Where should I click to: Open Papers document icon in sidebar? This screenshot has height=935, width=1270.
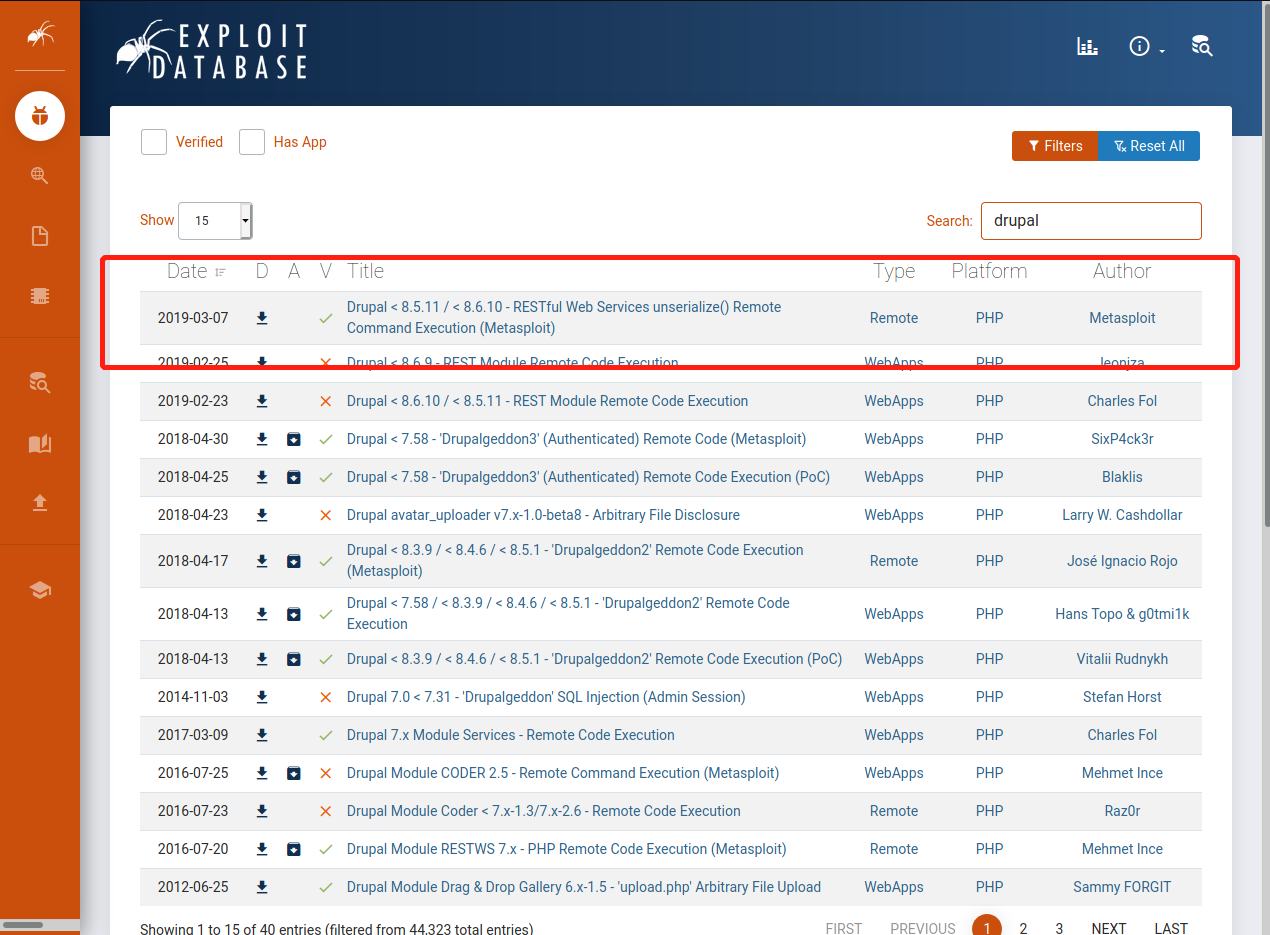pyautogui.click(x=40, y=236)
